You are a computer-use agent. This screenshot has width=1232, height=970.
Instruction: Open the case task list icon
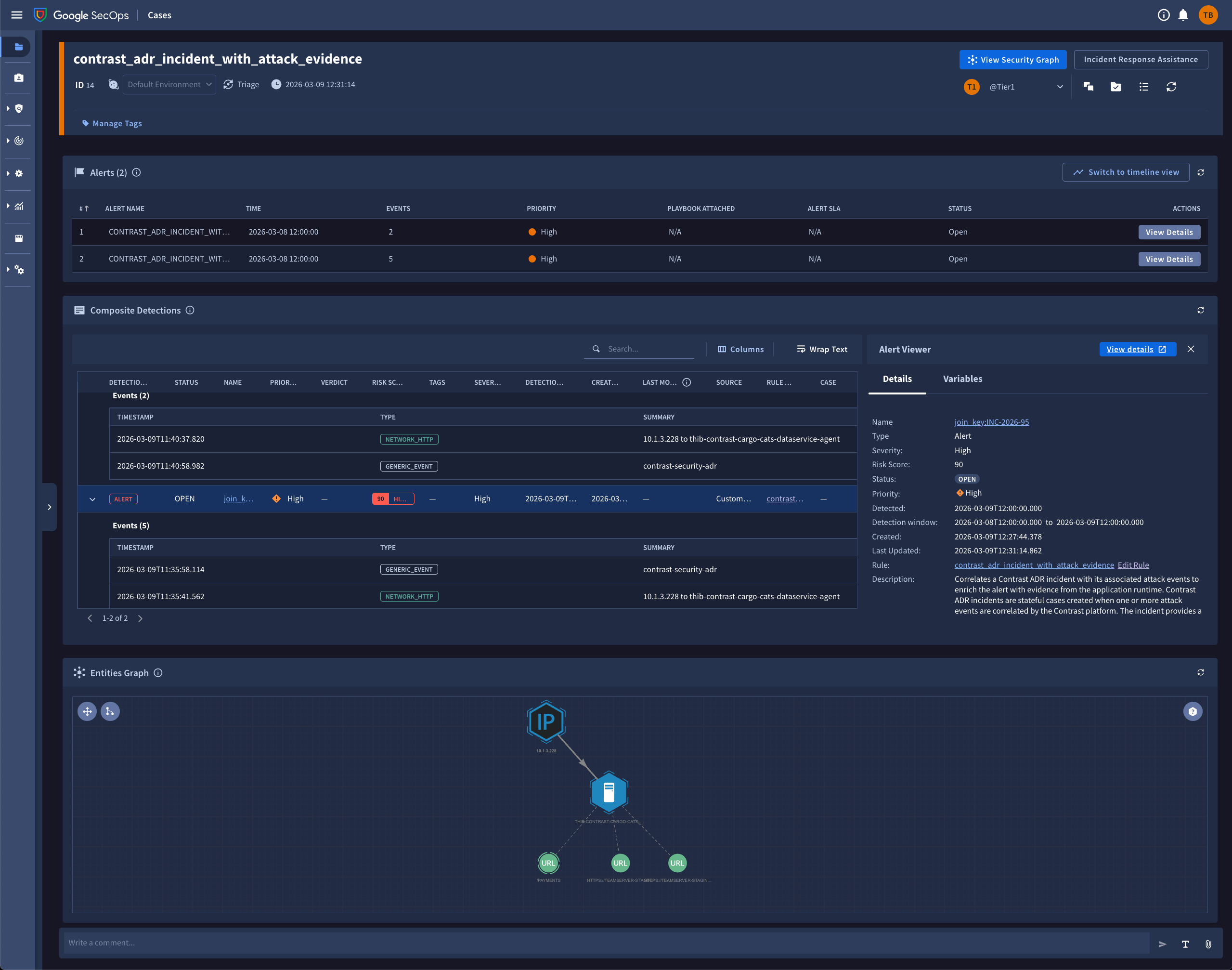tap(1143, 87)
